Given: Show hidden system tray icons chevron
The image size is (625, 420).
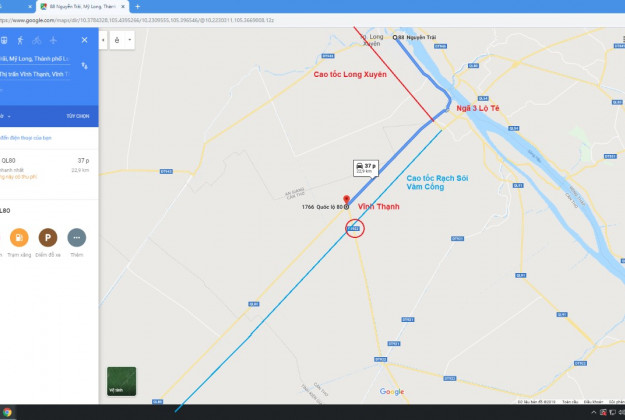Looking at the screenshot, I should tap(594, 412).
